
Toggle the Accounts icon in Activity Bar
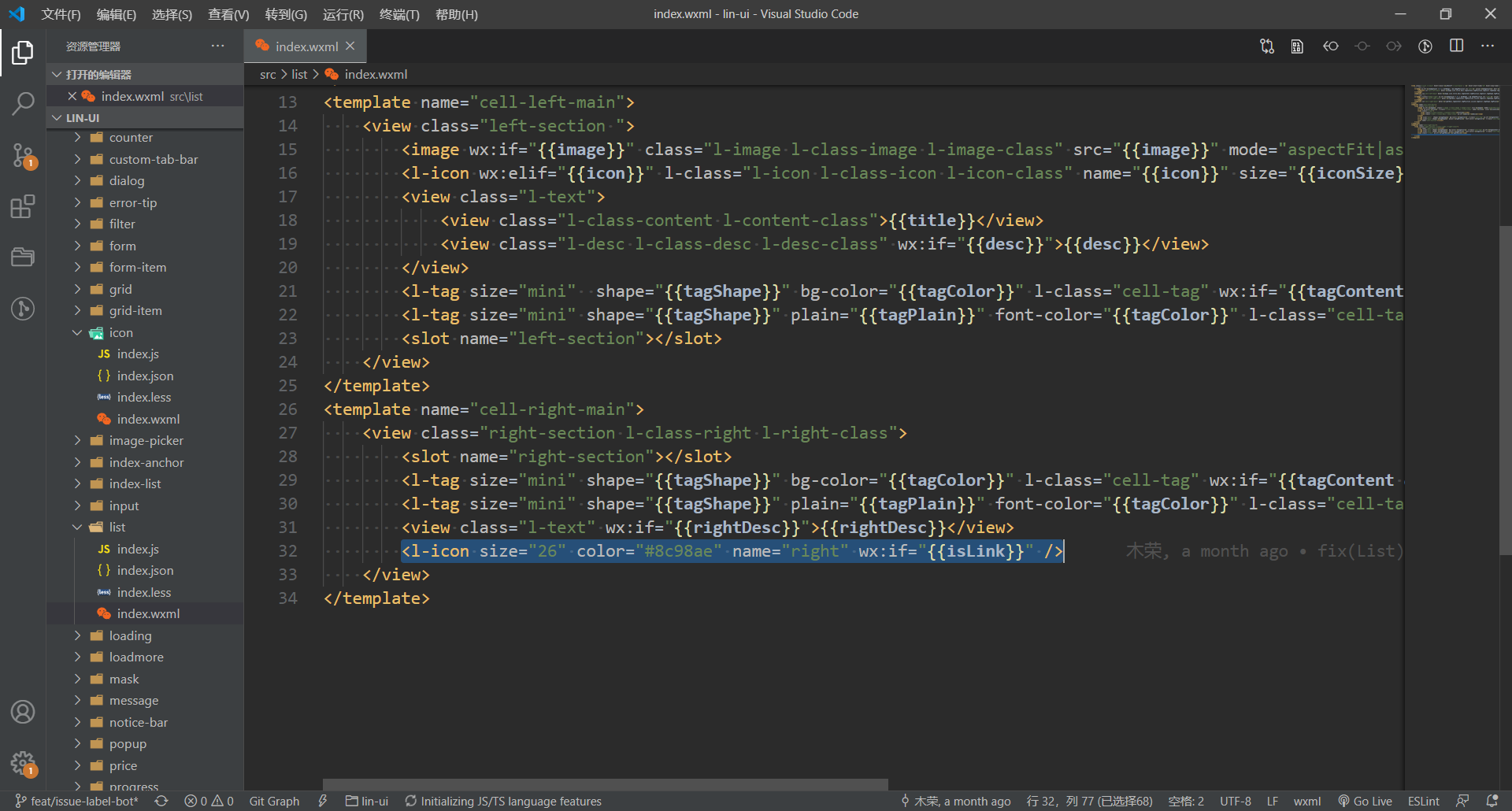(x=23, y=711)
